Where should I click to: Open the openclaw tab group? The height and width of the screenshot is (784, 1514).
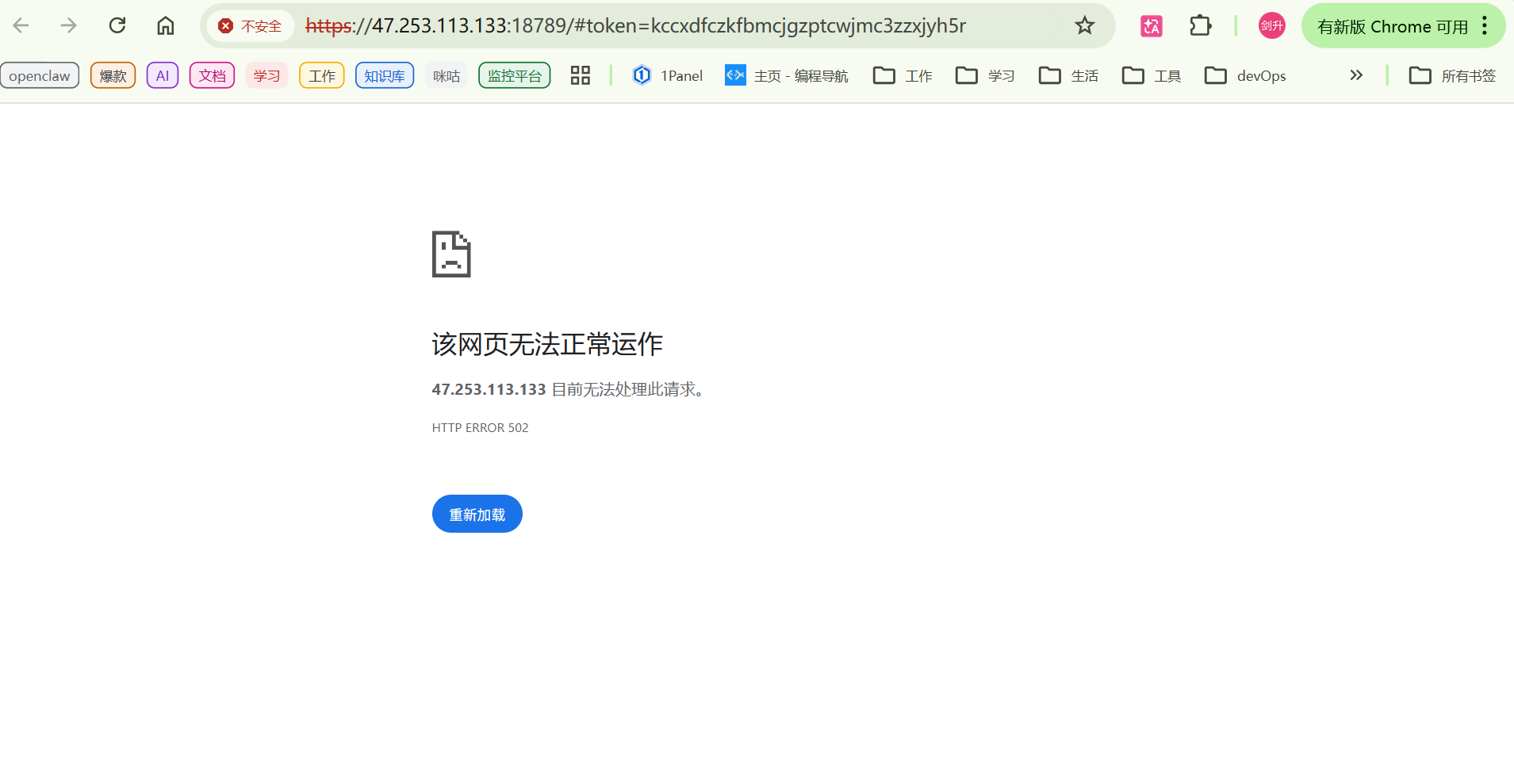click(x=40, y=75)
